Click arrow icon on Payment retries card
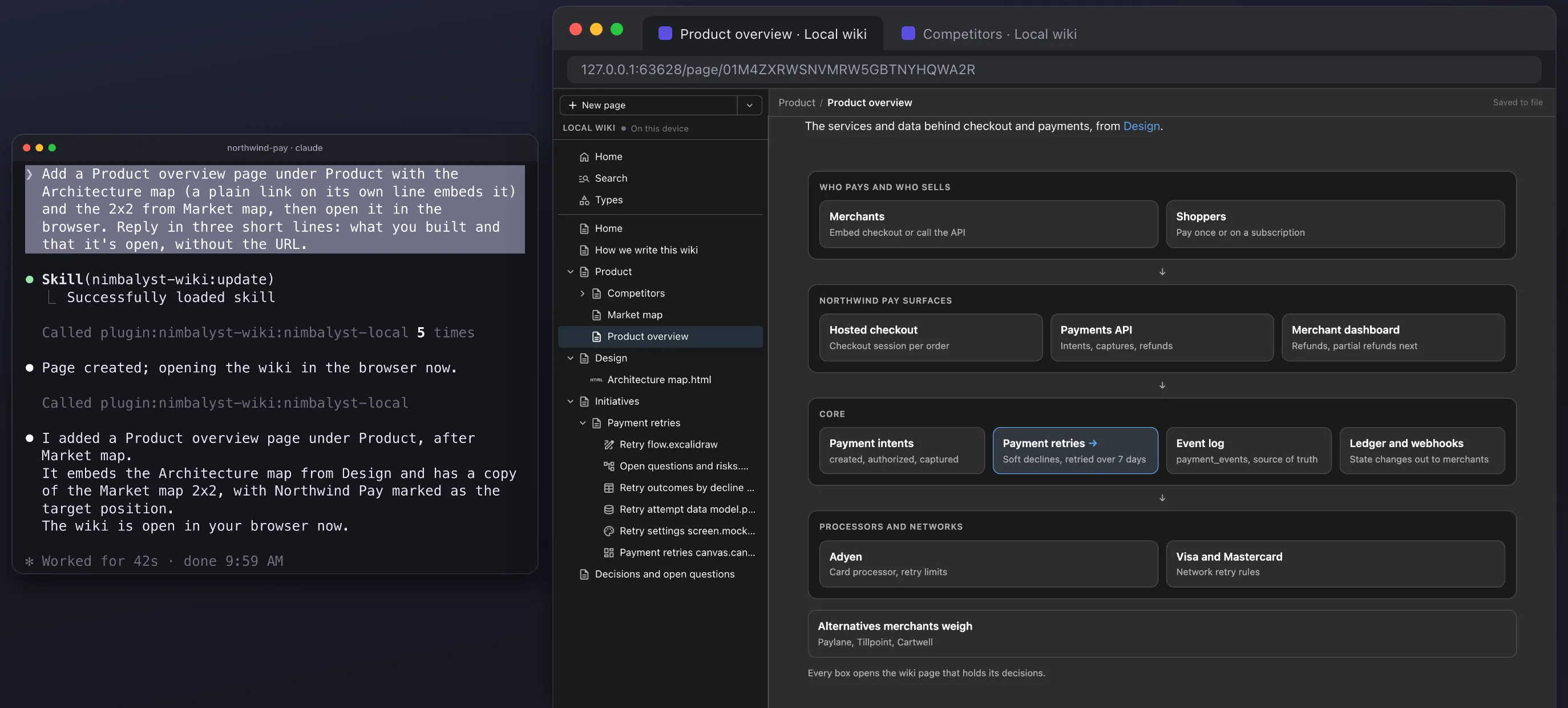 [1093, 444]
